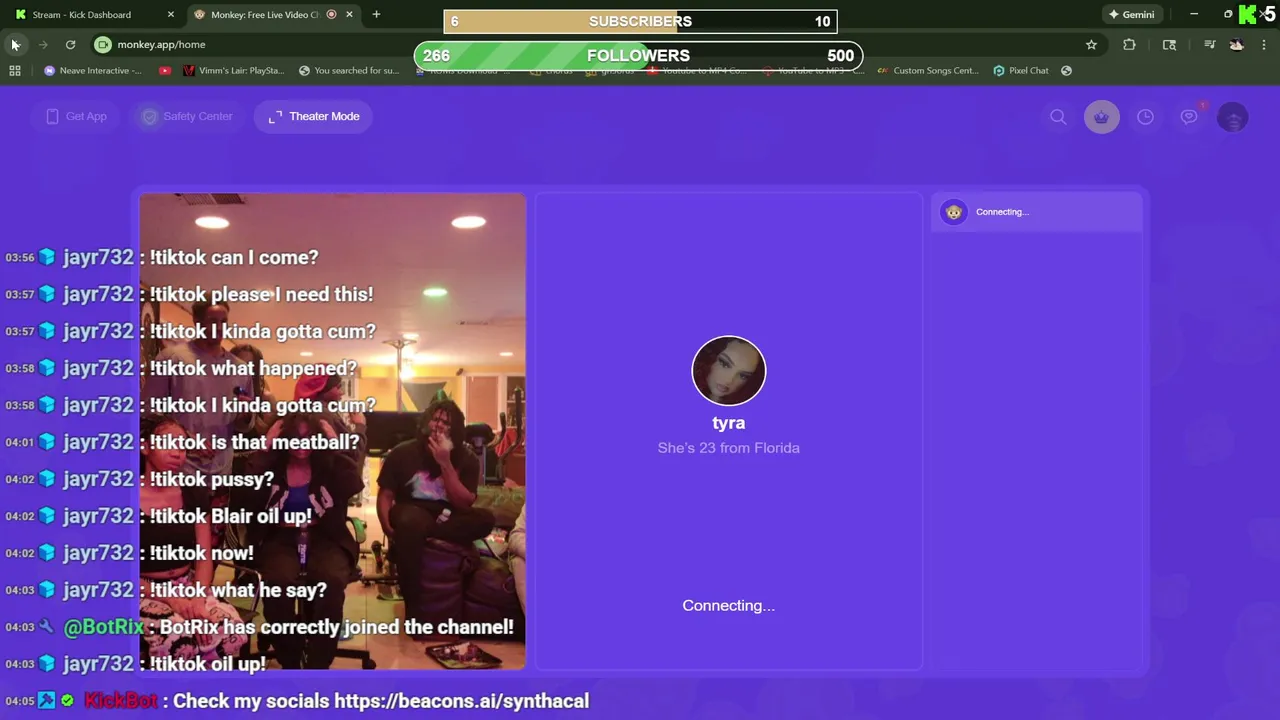Open Pixel Chat bookmark
Image resolution: width=1280 pixels, height=720 pixels.
point(1021,70)
